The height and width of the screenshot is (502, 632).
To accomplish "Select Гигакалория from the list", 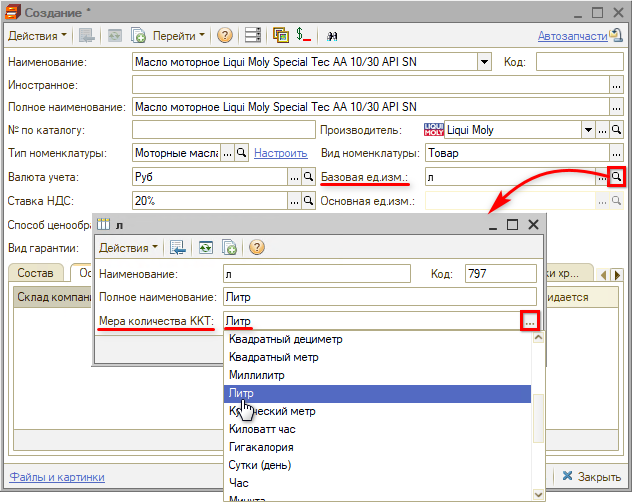I will point(377,447).
